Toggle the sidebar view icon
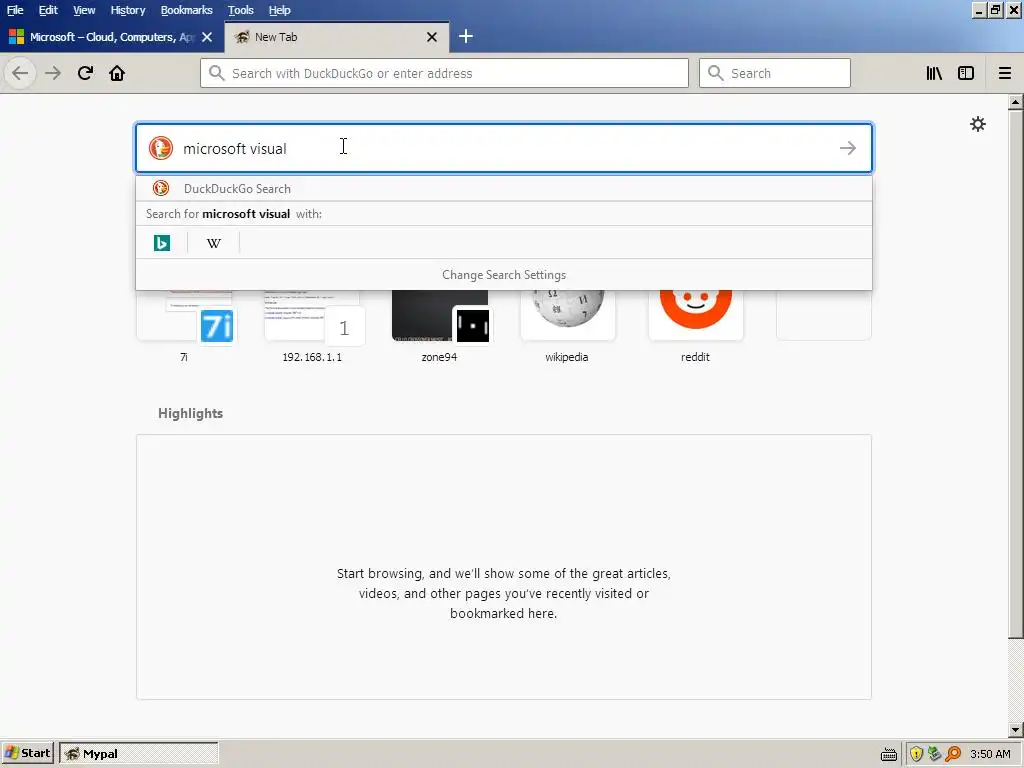 (966, 73)
